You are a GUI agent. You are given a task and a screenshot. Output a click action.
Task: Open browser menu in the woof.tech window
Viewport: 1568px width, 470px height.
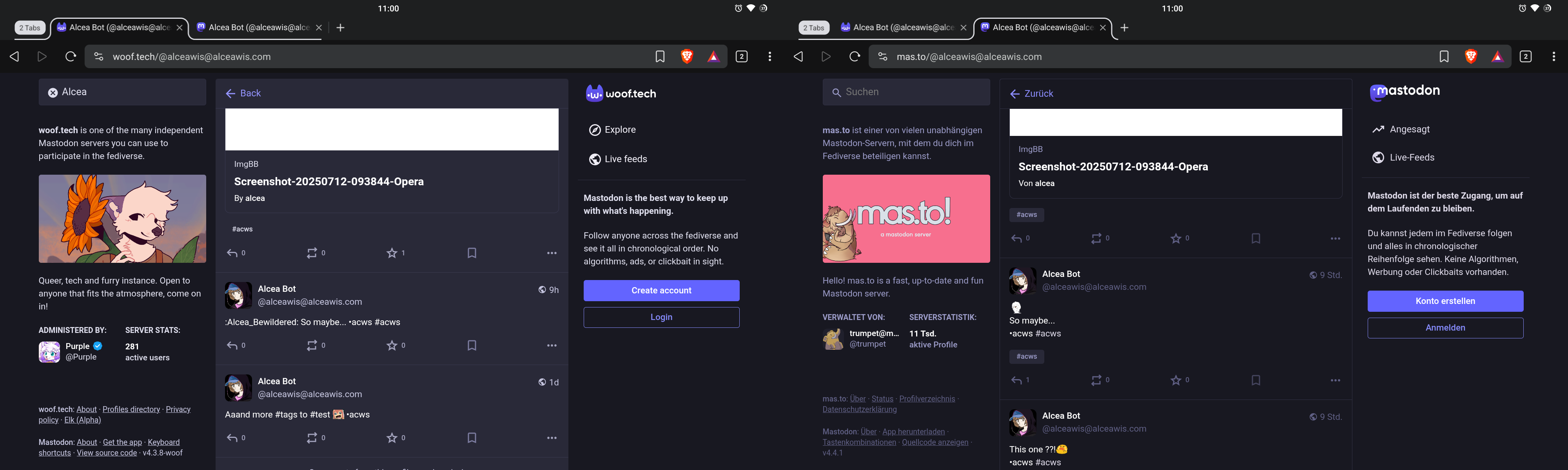[x=770, y=56]
